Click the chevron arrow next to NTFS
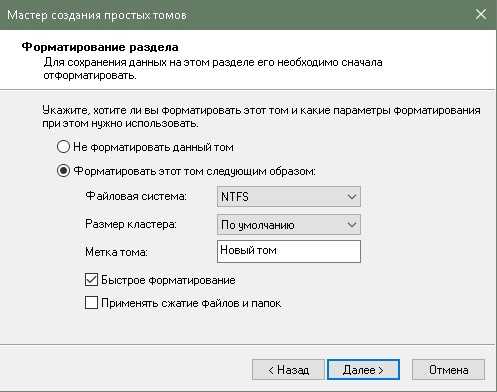 coord(351,197)
